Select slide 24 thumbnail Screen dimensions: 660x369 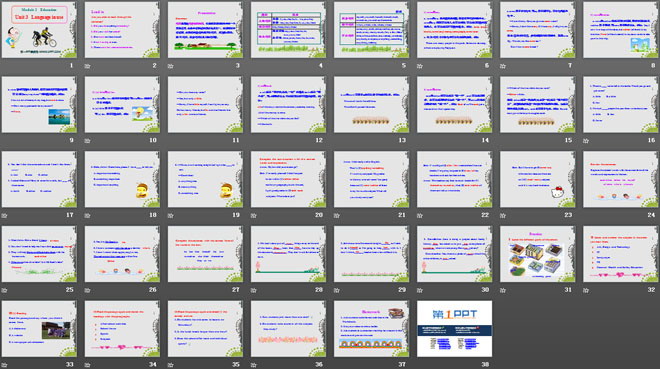coord(621,179)
